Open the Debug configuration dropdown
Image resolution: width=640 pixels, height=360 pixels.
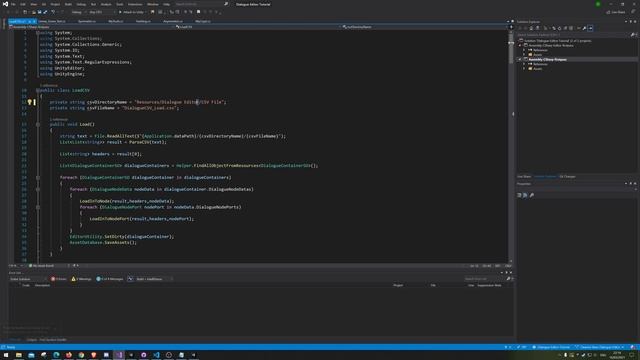coord(78,12)
